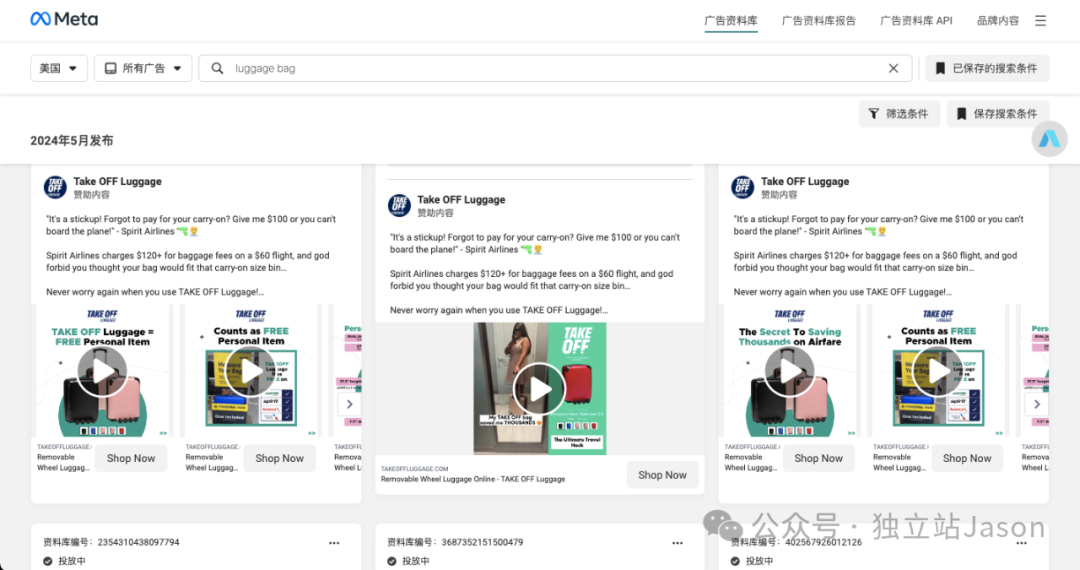Image resolution: width=1080 pixels, height=570 pixels.
Task: Open 广告资料库报告 tab
Action: point(818,21)
